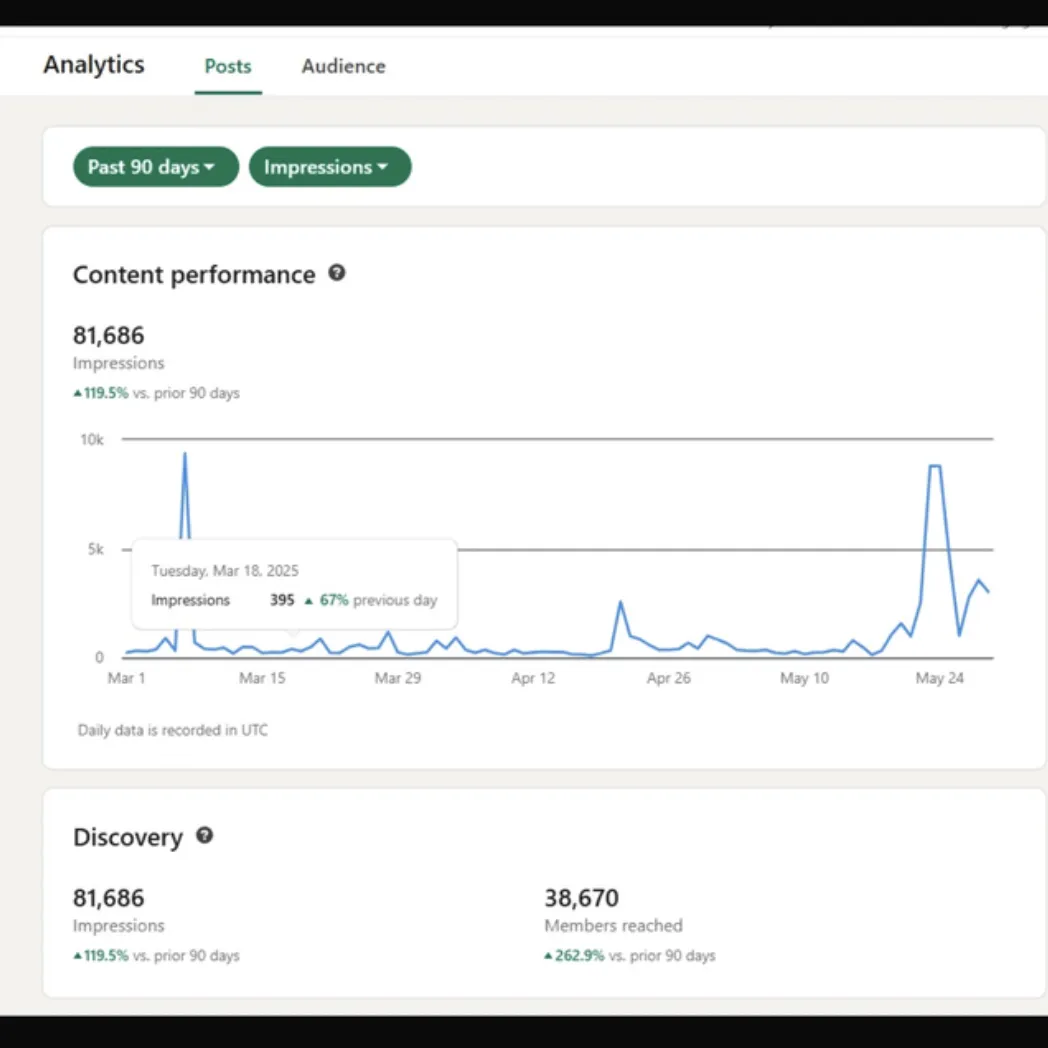Click the Mar 18, 2025 tooltip date

click(x=225, y=571)
